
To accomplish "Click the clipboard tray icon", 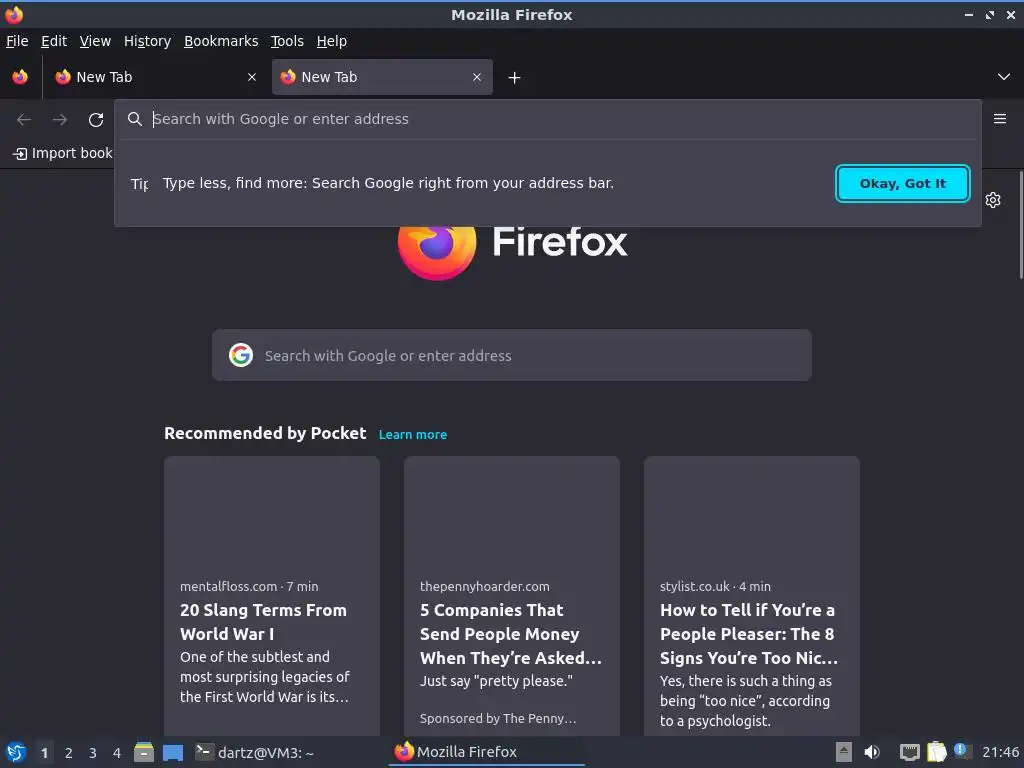I will point(936,752).
